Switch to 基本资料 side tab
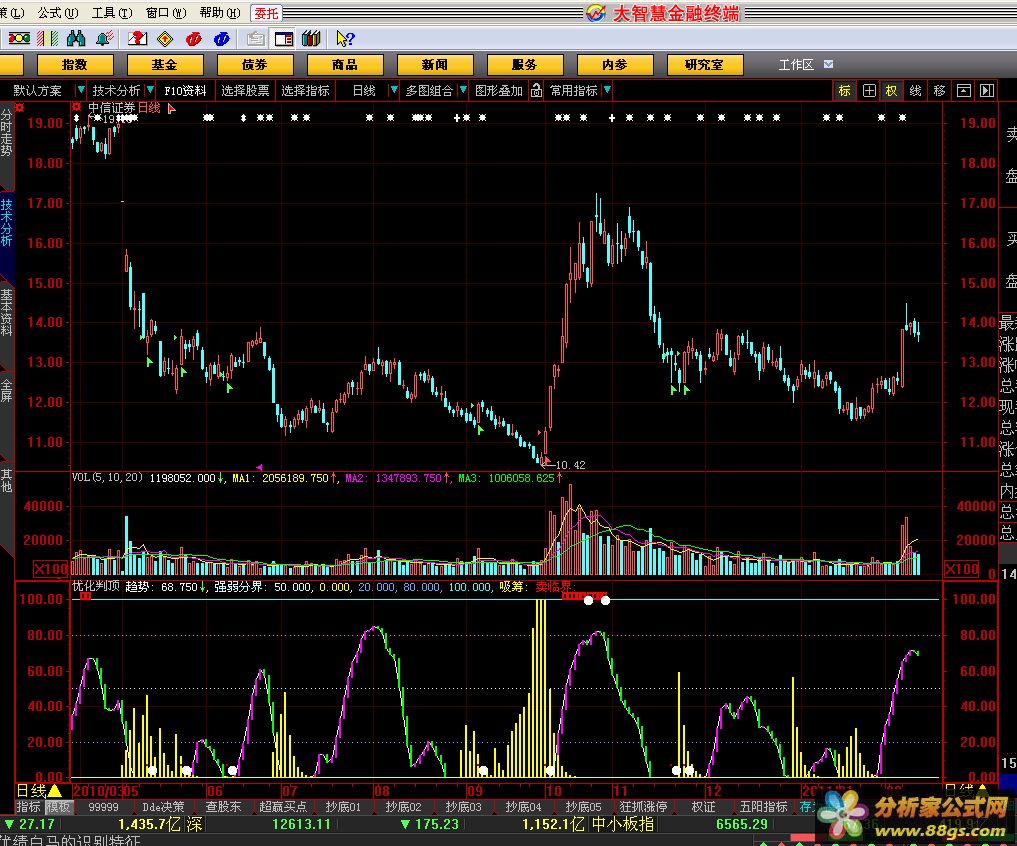 [6, 313]
